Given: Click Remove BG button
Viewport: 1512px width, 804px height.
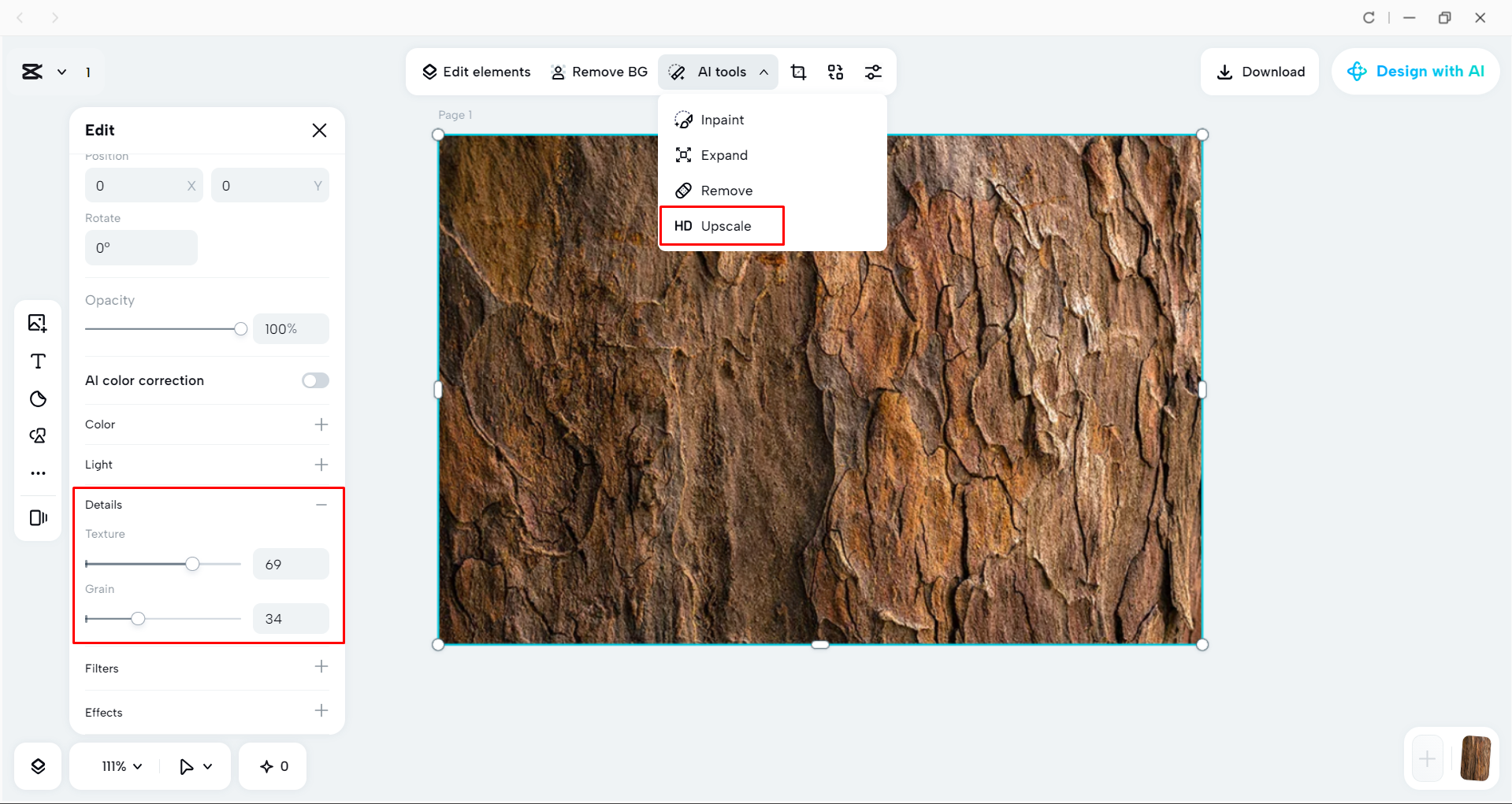Looking at the screenshot, I should pyautogui.click(x=599, y=72).
